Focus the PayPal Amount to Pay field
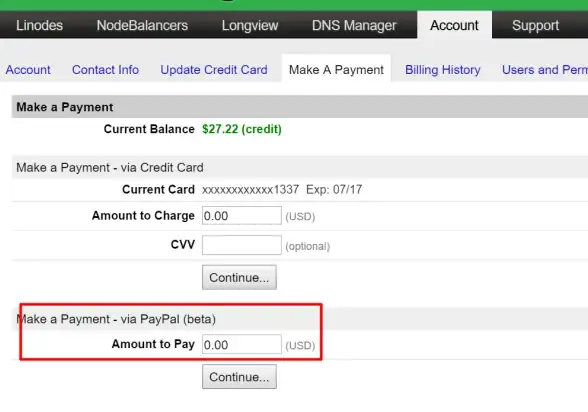Screen dimensions: 588x412 click(x=242, y=344)
